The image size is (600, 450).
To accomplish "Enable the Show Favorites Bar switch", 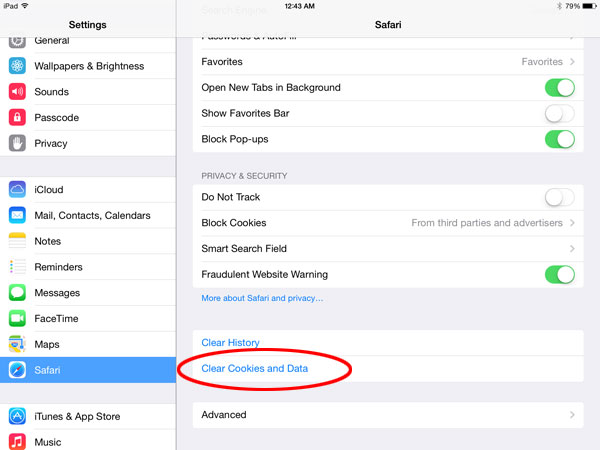I will click(x=559, y=114).
